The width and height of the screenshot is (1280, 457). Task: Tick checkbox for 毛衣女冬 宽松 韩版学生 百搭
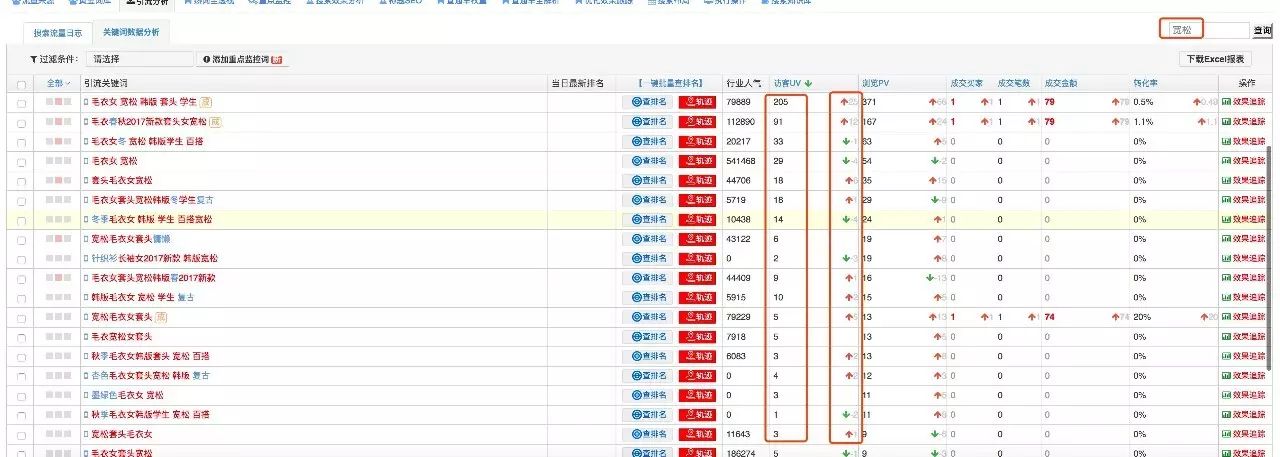22,141
